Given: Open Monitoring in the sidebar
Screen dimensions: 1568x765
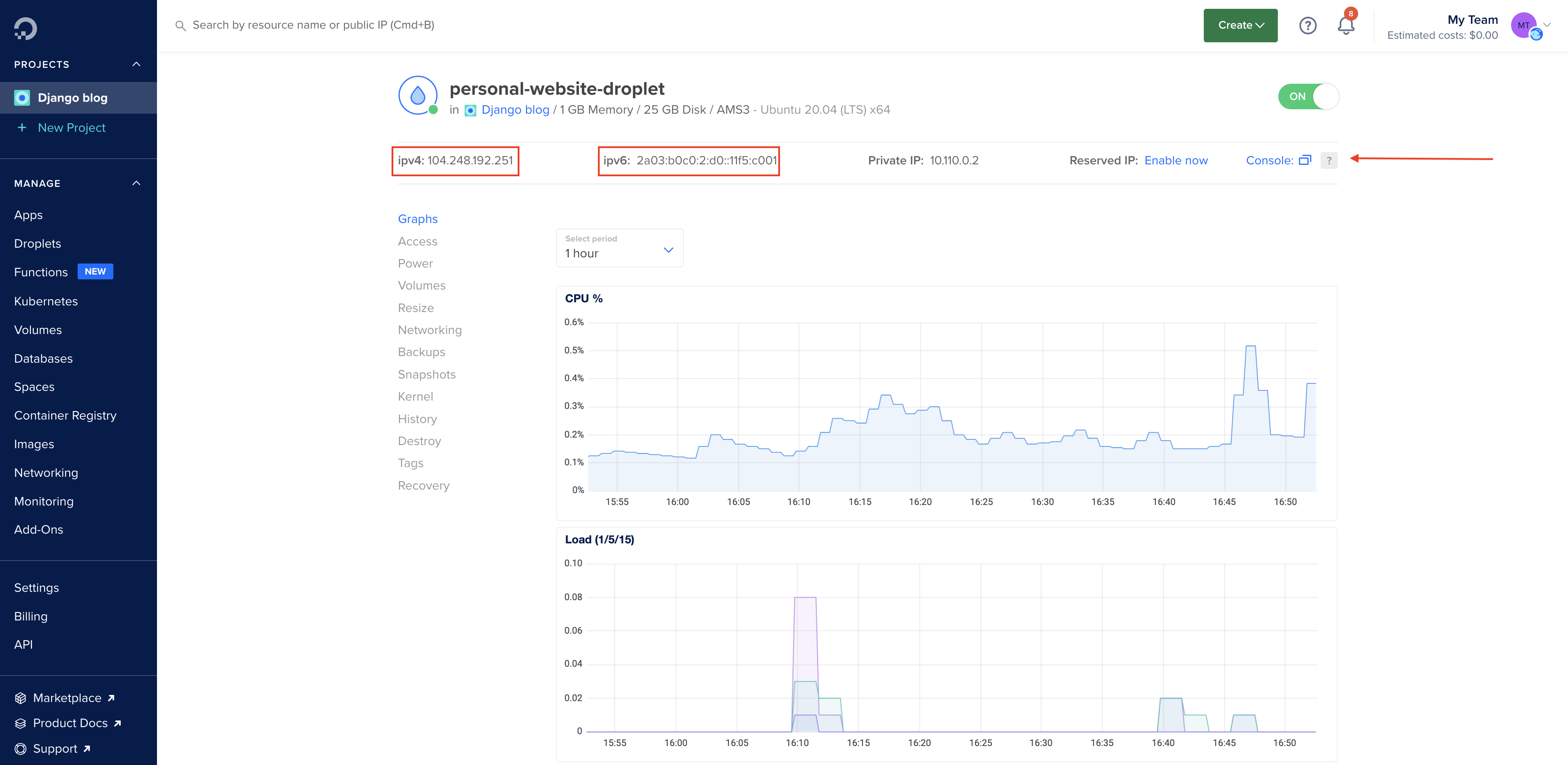Looking at the screenshot, I should [43, 501].
